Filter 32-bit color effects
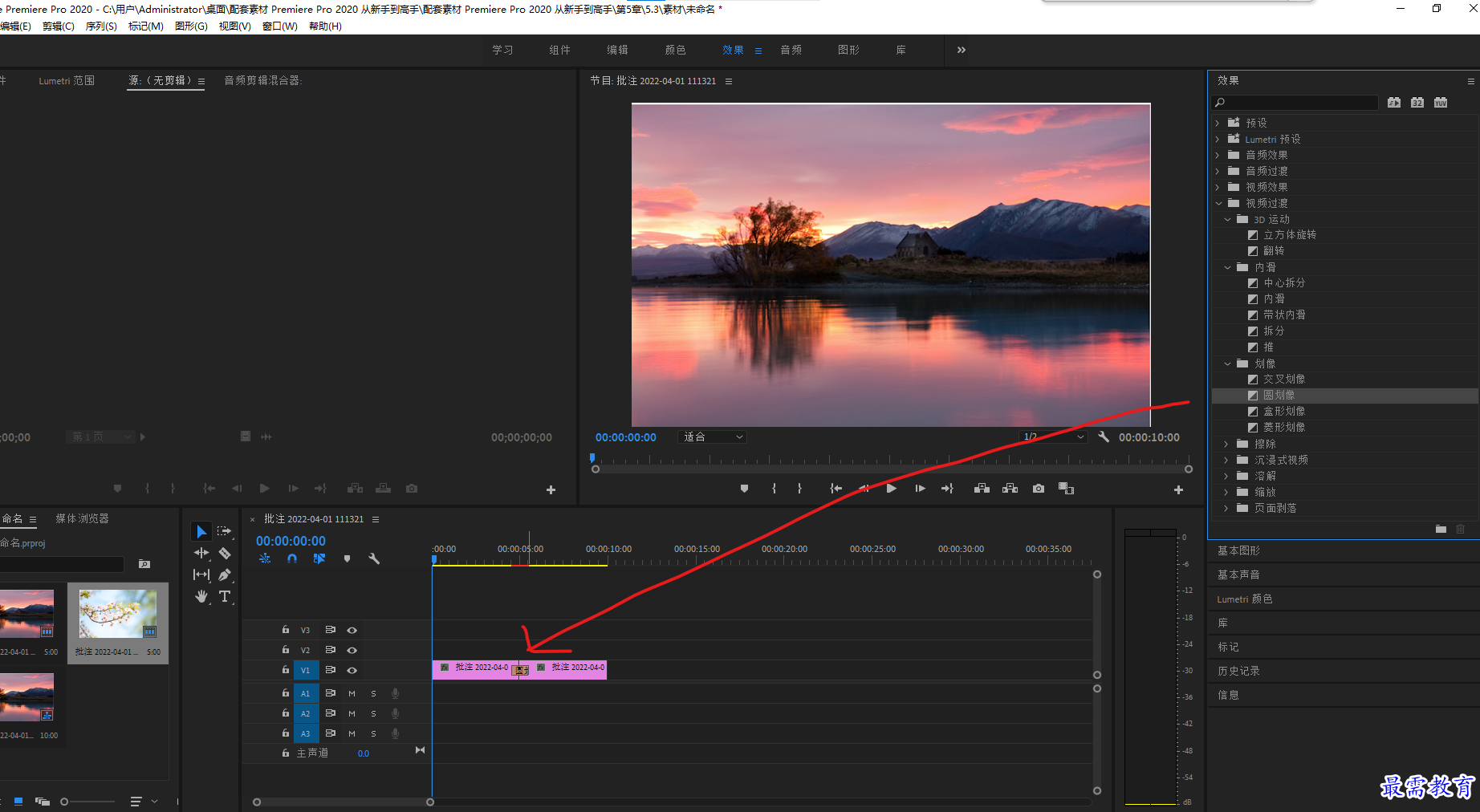The width and height of the screenshot is (1480, 812). click(x=1417, y=103)
